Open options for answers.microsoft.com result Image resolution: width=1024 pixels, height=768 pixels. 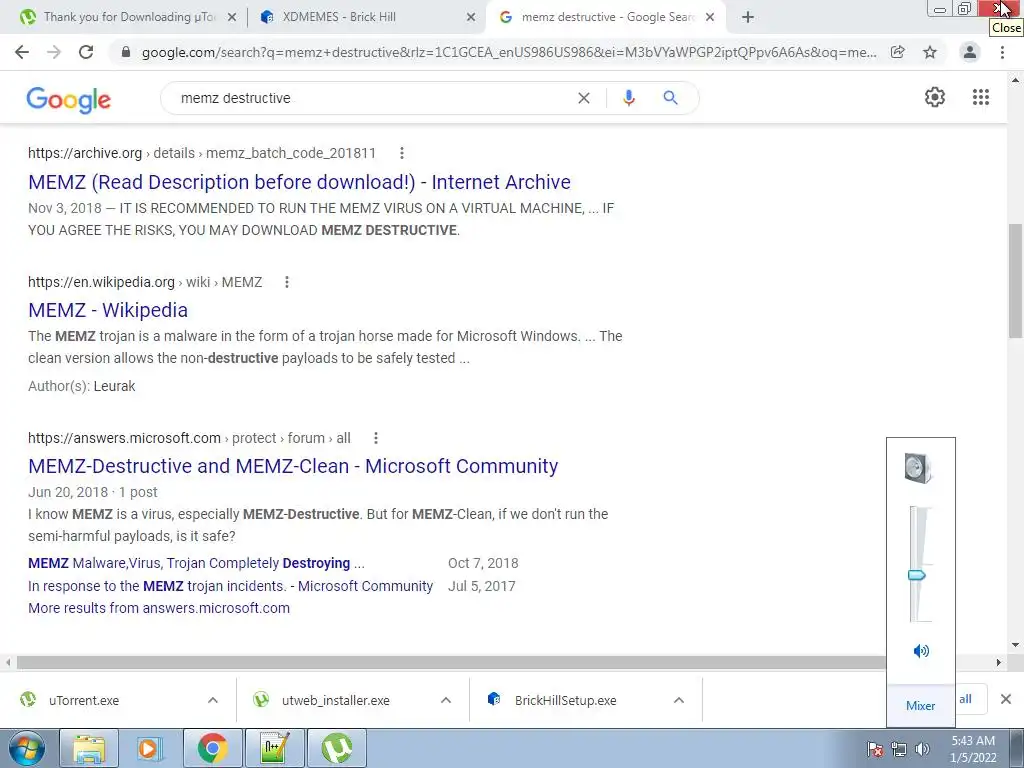point(376,438)
